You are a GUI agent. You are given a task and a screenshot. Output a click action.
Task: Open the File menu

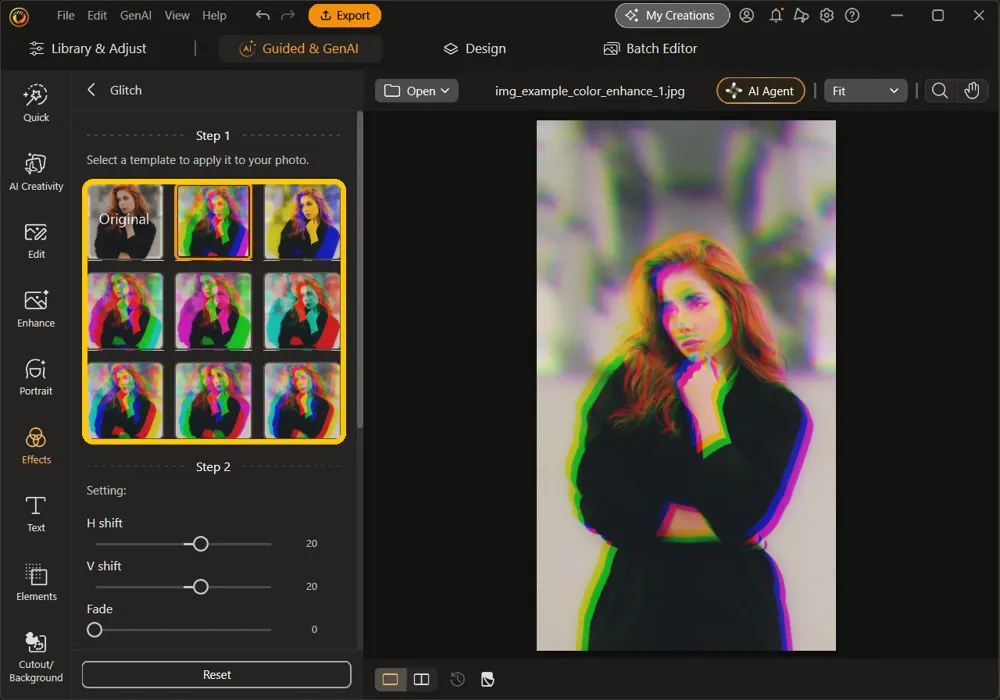click(x=66, y=15)
